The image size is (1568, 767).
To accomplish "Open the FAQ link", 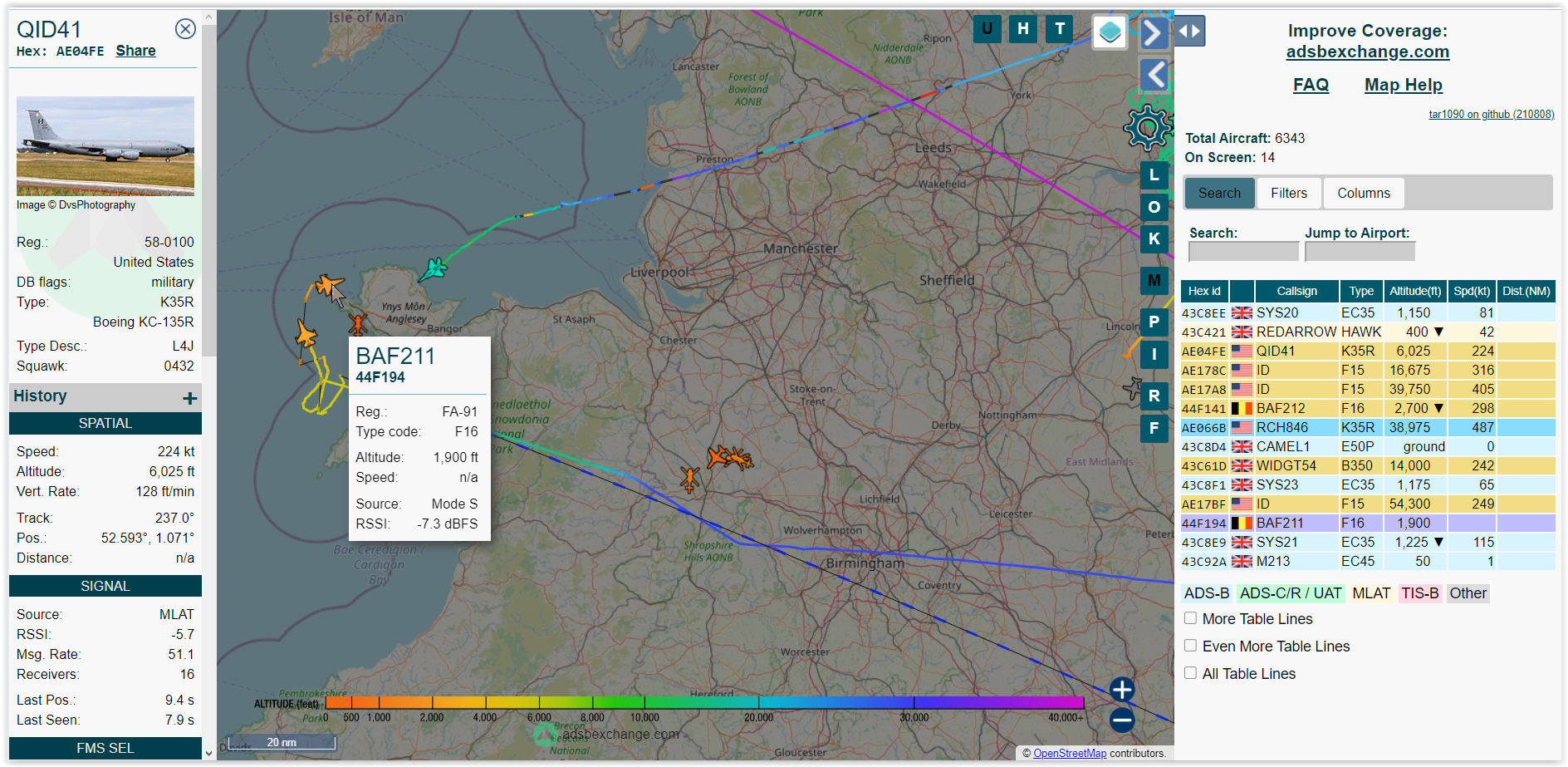I will pos(1311,85).
